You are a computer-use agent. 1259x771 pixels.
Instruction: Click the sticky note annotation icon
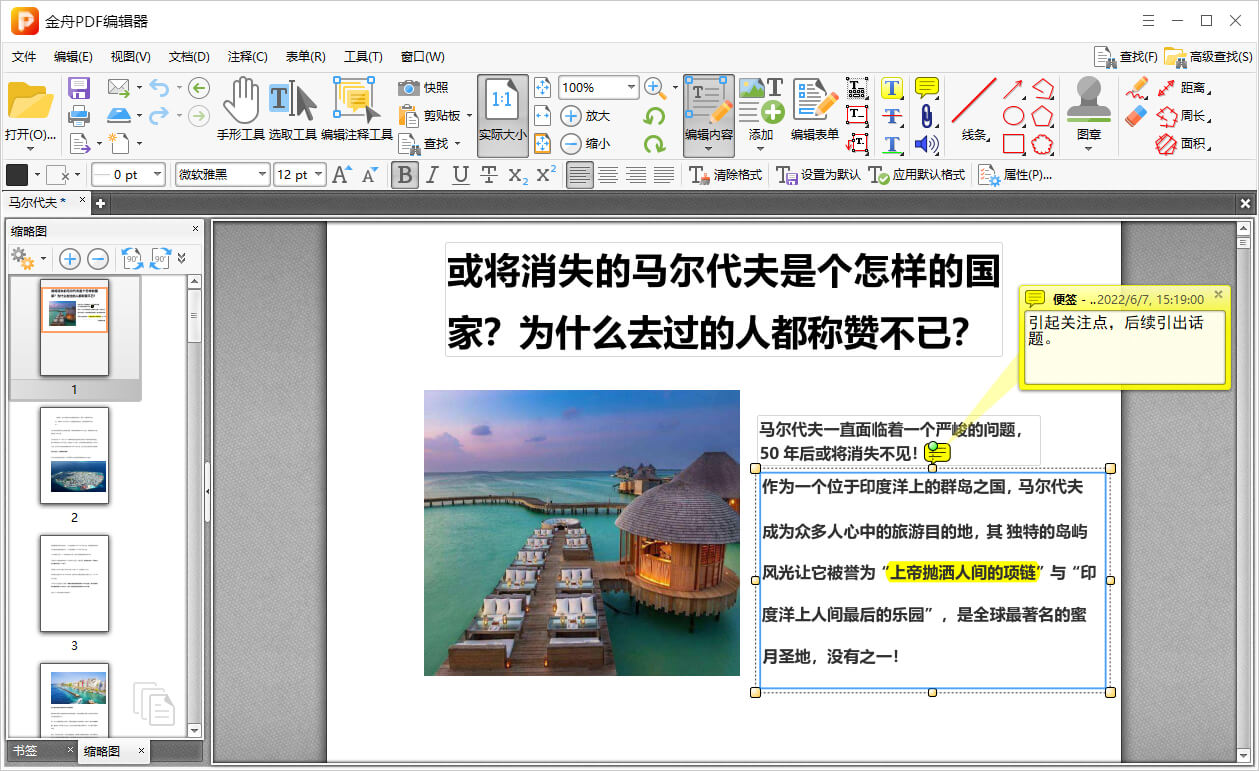[927, 88]
